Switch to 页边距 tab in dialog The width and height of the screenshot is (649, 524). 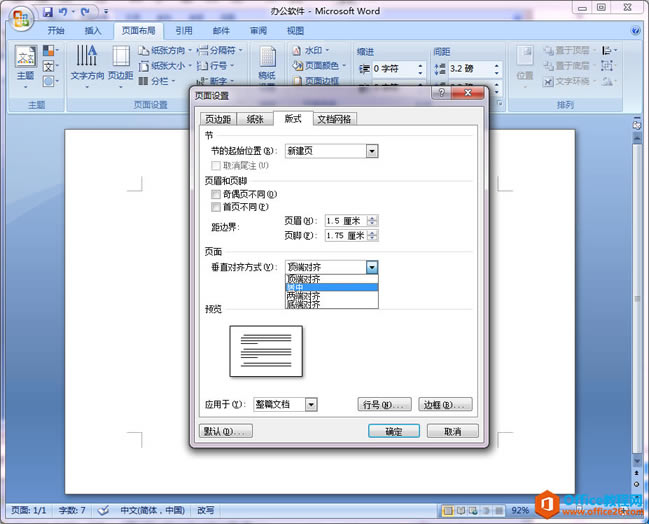click(x=218, y=119)
